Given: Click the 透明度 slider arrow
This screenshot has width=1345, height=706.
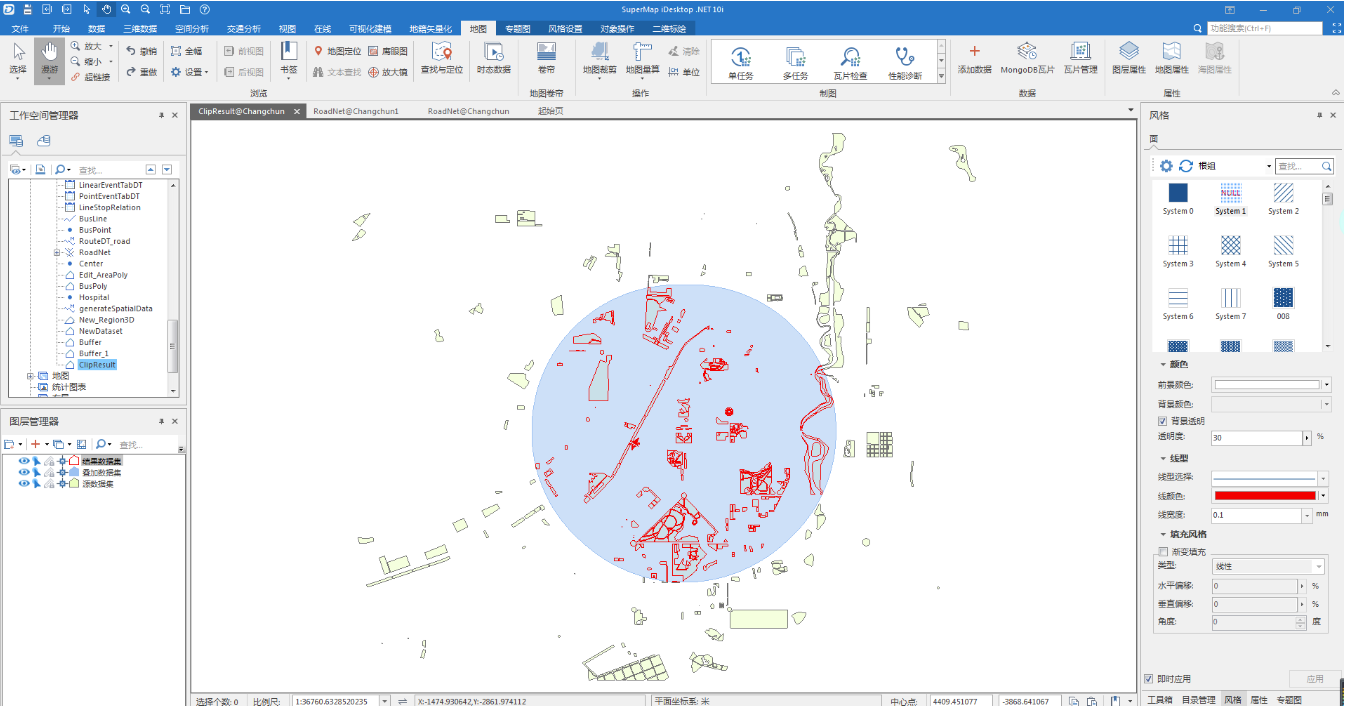Looking at the screenshot, I should point(1307,438).
